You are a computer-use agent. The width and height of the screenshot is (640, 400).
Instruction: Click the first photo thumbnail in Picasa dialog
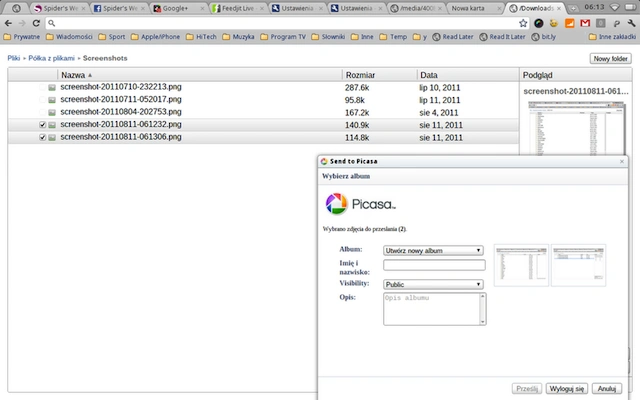pyautogui.click(x=521, y=265)
